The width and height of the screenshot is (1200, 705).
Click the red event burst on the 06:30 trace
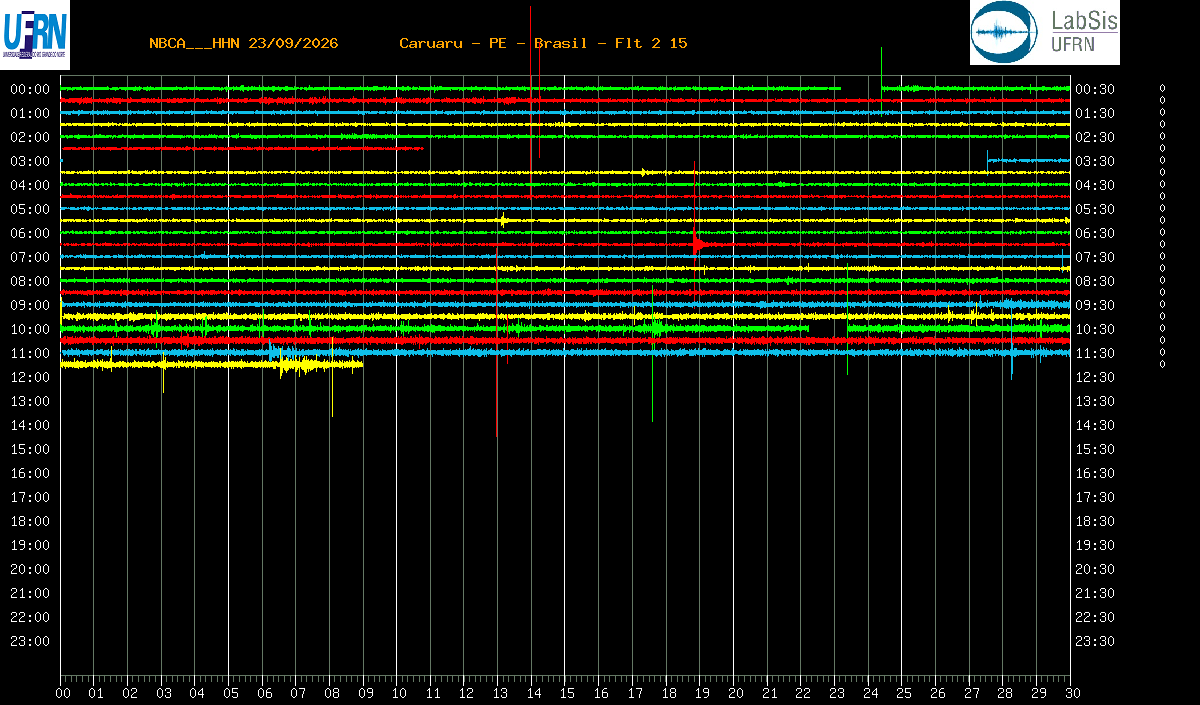700,244
